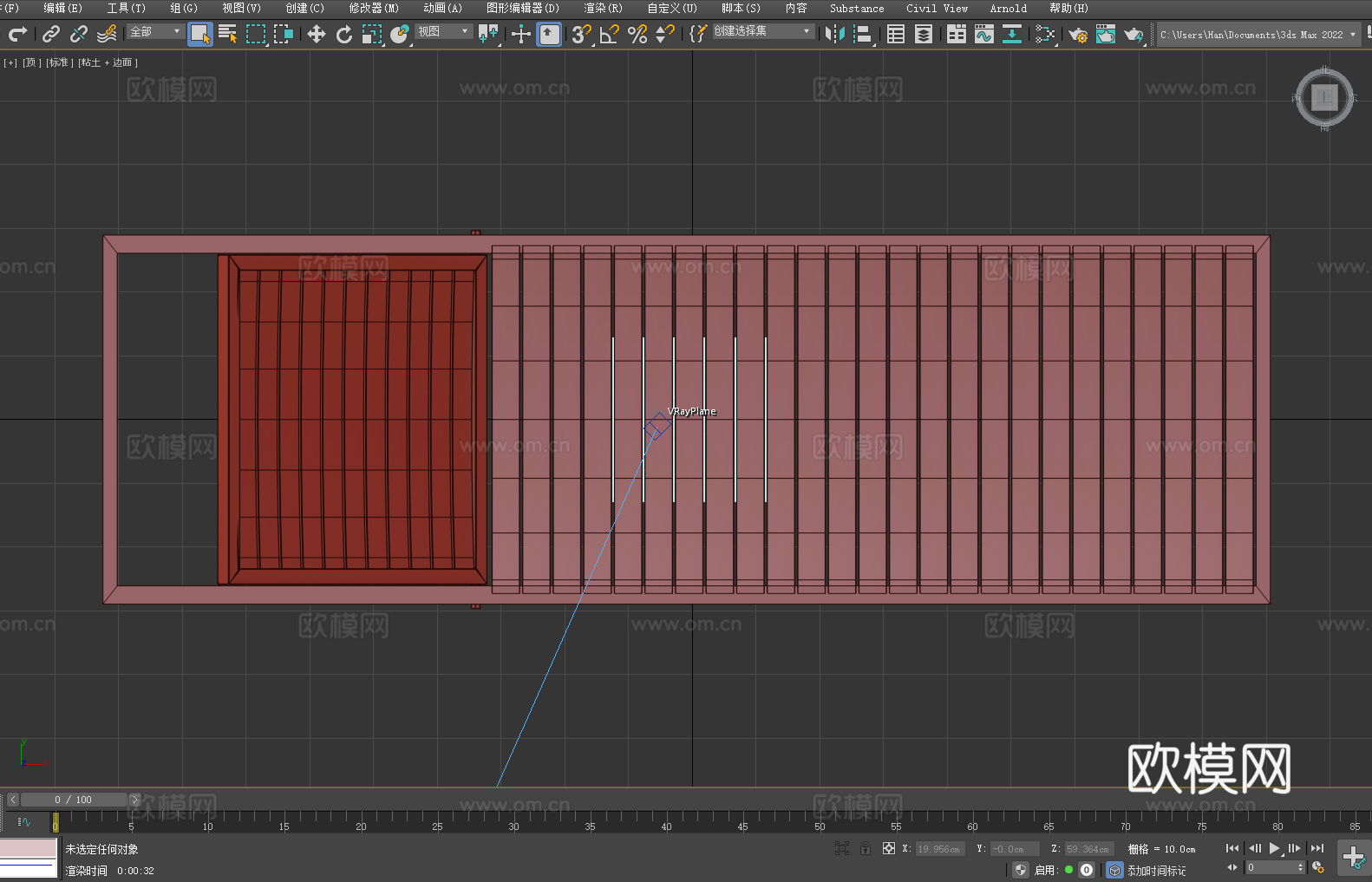Image resolution: width=1372 pixels, height=882 pixels.
Task: Open the Civil View menu
Action: point(937,8)
